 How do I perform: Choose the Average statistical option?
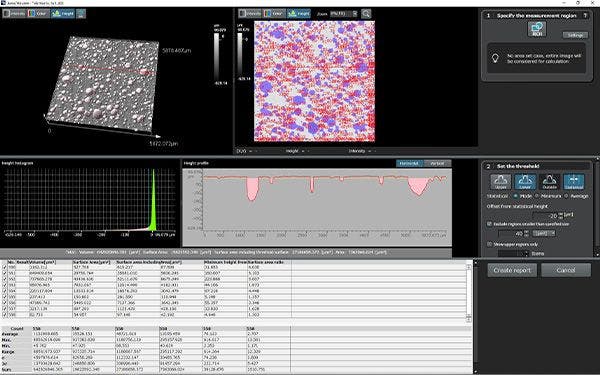tap(566, 196)
